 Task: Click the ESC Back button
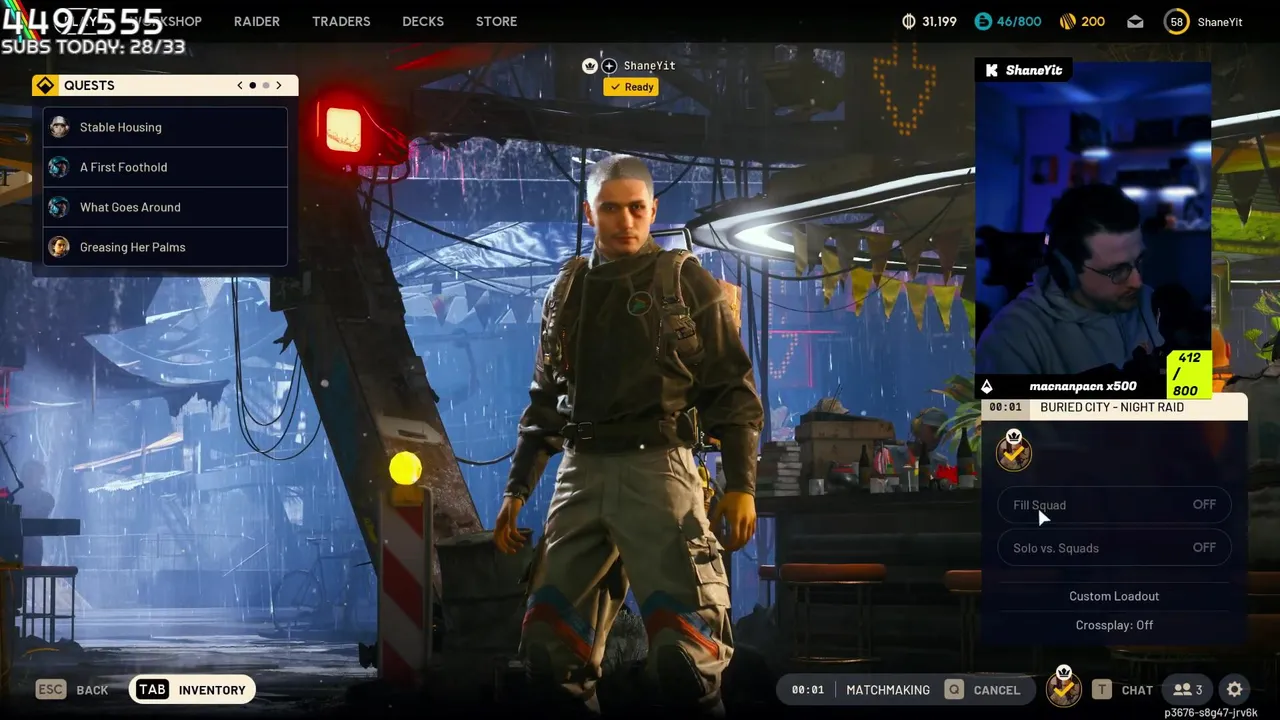72,690
